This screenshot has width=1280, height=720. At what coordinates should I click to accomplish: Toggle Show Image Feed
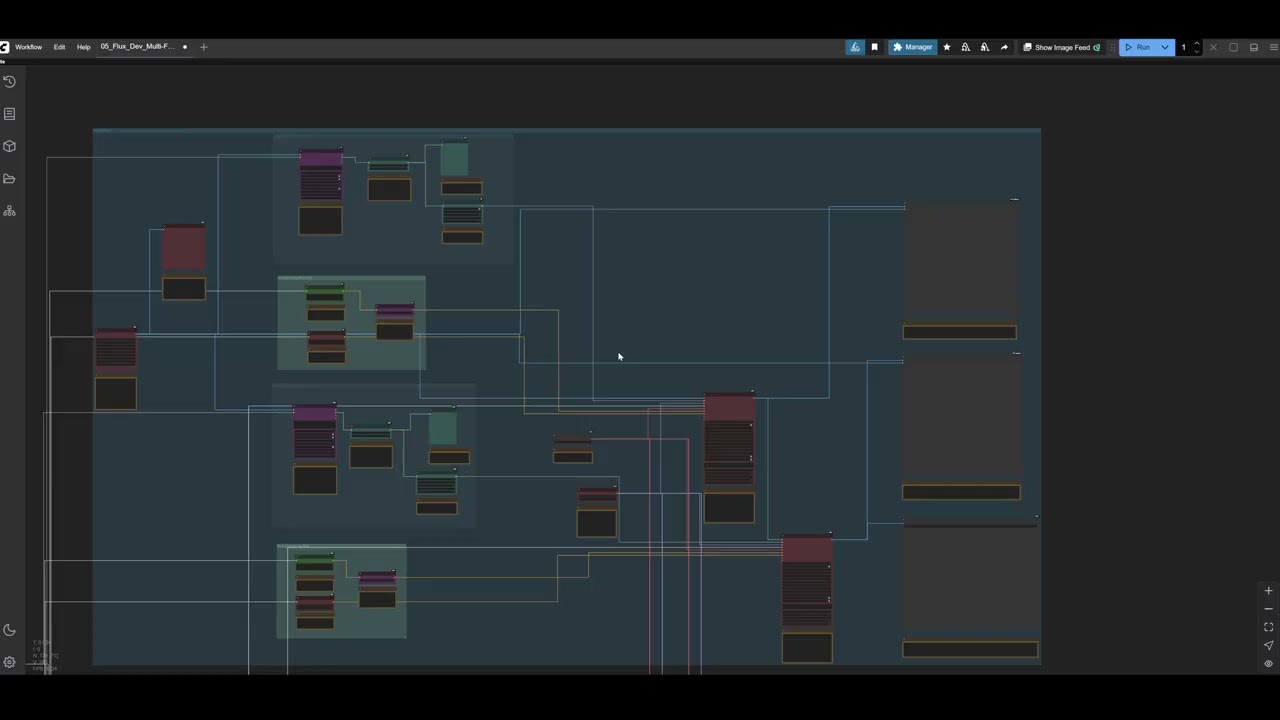click(1061, 47)
